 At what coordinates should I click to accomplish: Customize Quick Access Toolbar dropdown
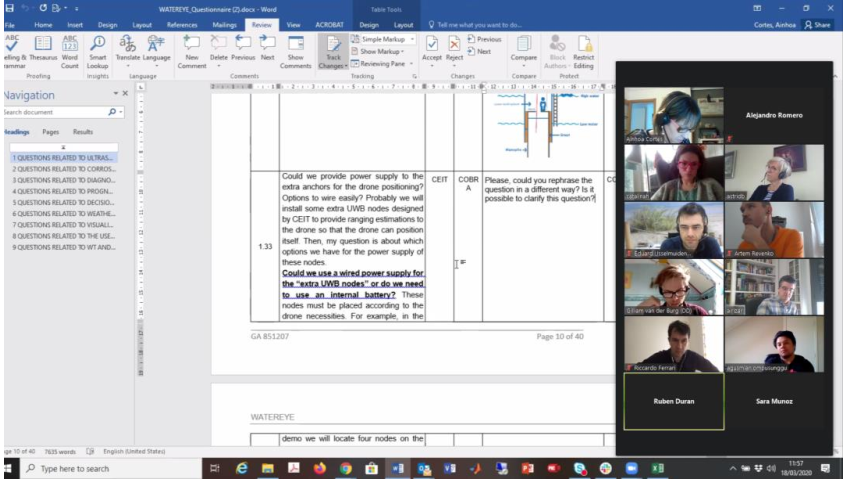click(77, 9)
